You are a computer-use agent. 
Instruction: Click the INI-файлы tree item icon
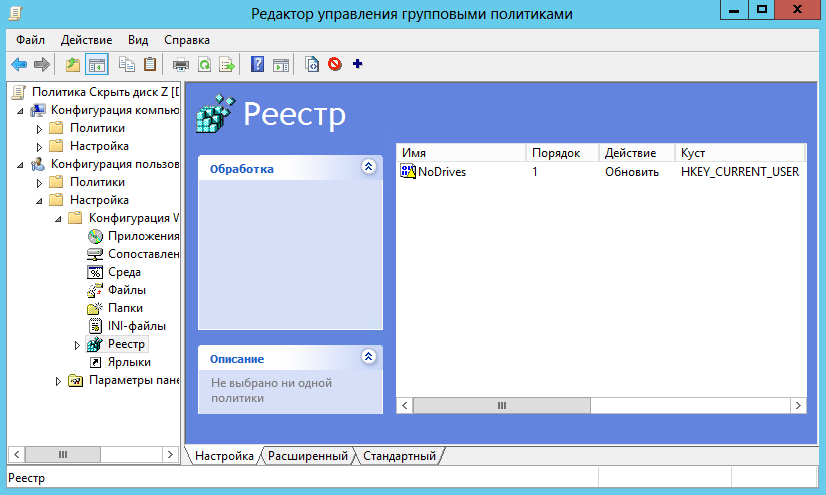95,326
